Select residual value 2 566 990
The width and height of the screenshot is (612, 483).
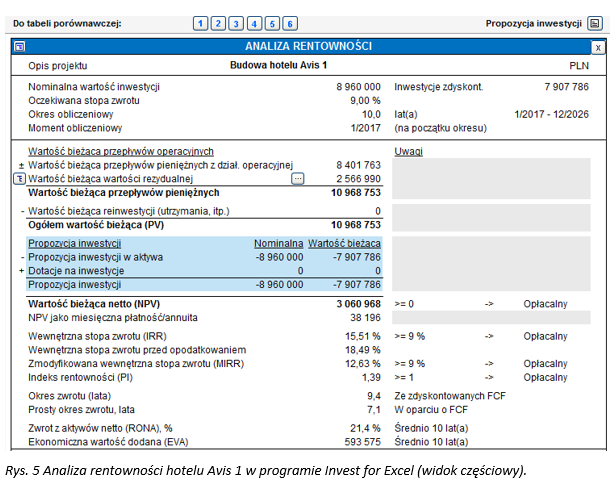358,179
